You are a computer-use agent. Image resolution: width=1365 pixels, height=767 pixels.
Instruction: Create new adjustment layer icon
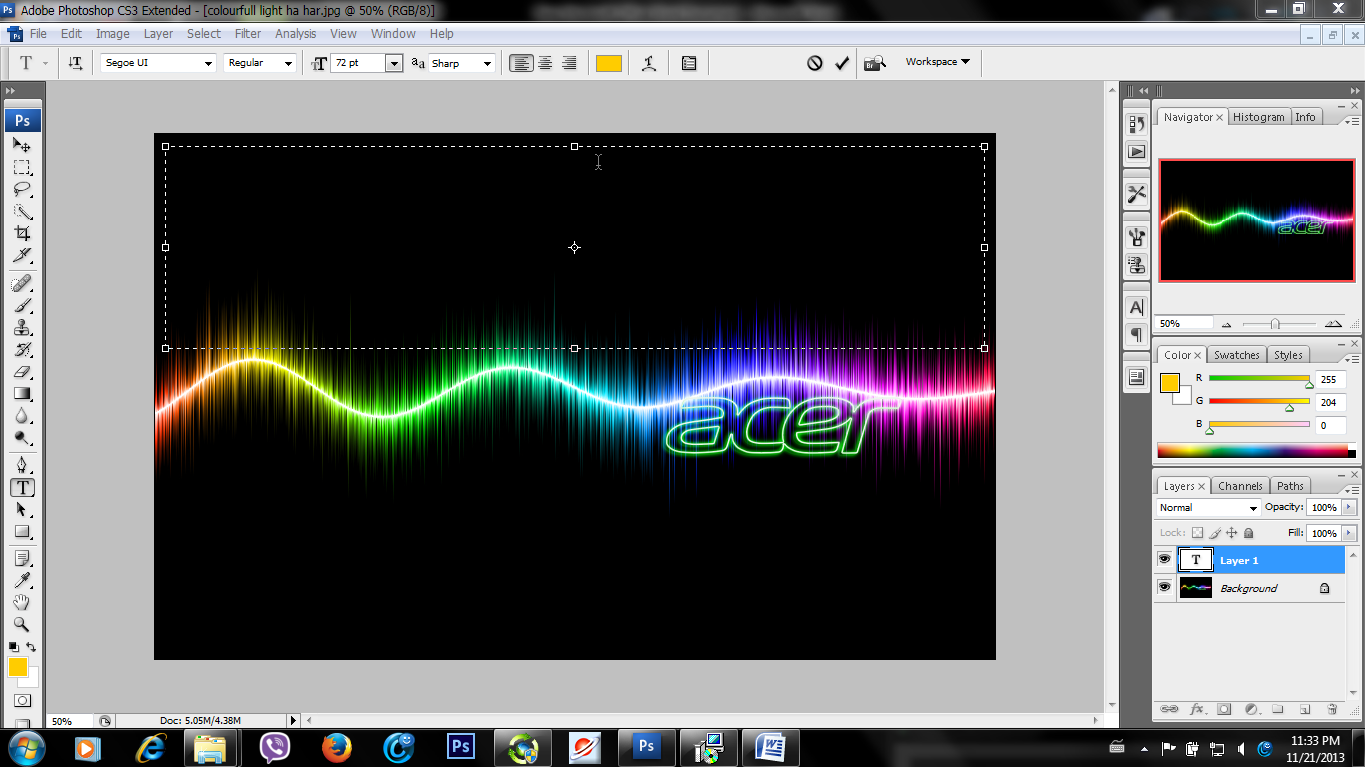click(x=1251, y=709)
